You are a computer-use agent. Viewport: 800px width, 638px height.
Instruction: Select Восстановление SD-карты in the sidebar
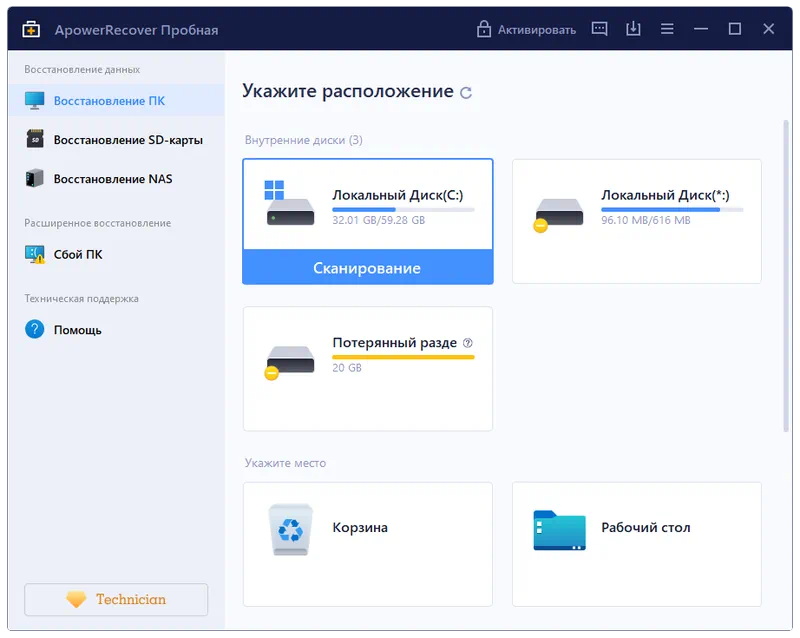pyautogui.click(x=116, y=139)
